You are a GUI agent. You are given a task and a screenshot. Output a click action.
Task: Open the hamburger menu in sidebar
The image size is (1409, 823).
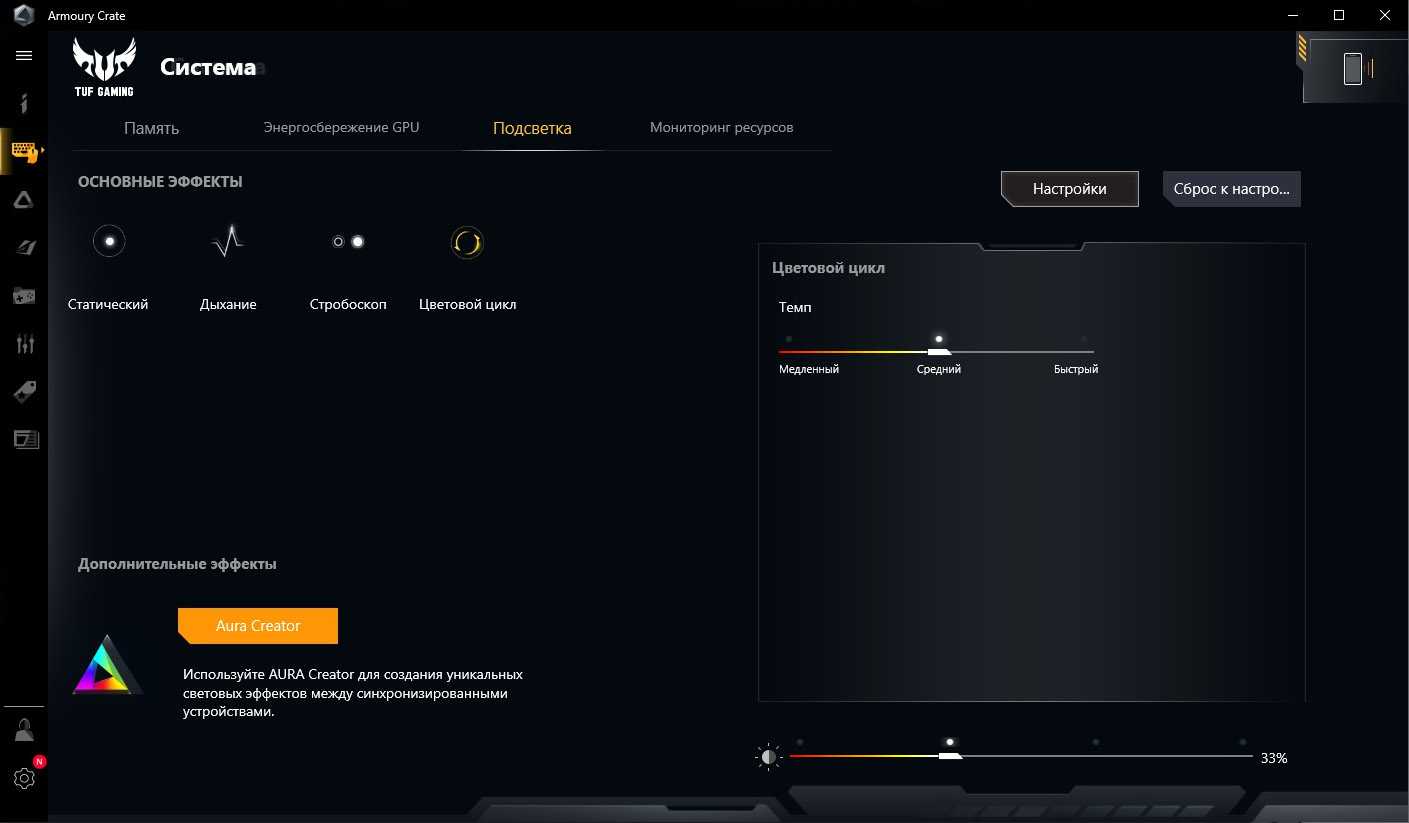tap(24, 56)
